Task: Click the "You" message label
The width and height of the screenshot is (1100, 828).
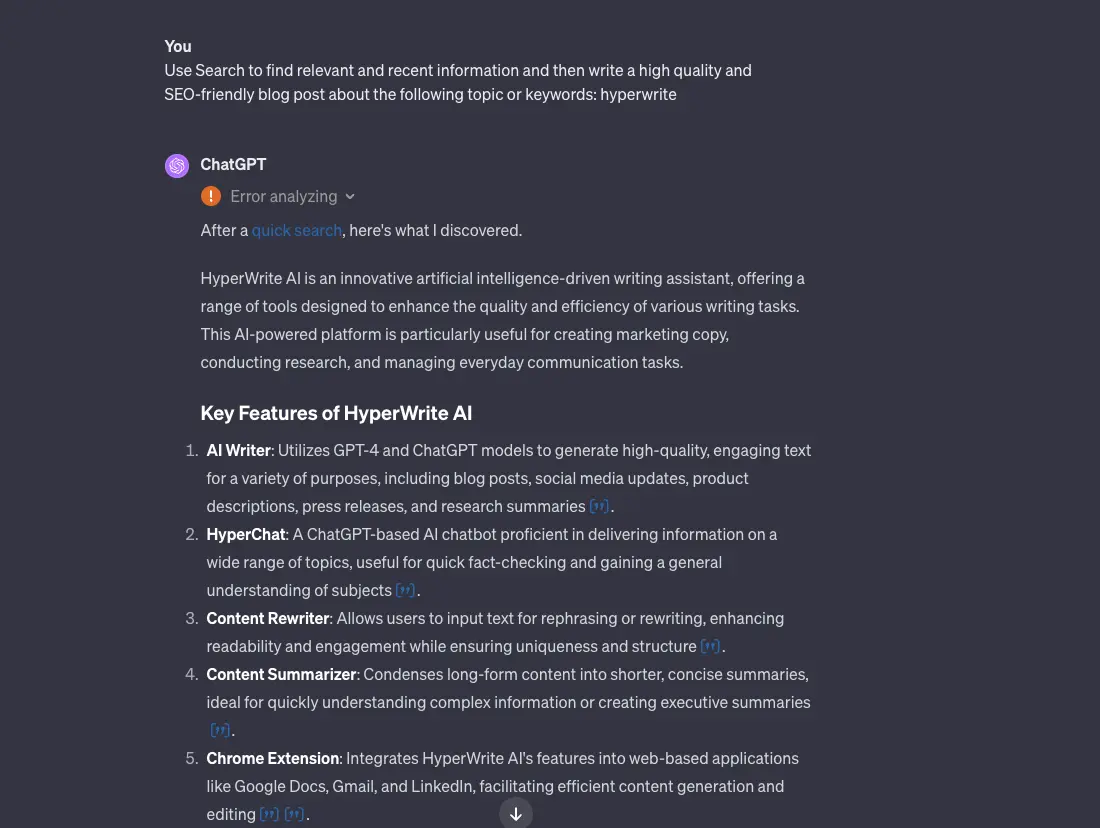Action: coord(177,46)
